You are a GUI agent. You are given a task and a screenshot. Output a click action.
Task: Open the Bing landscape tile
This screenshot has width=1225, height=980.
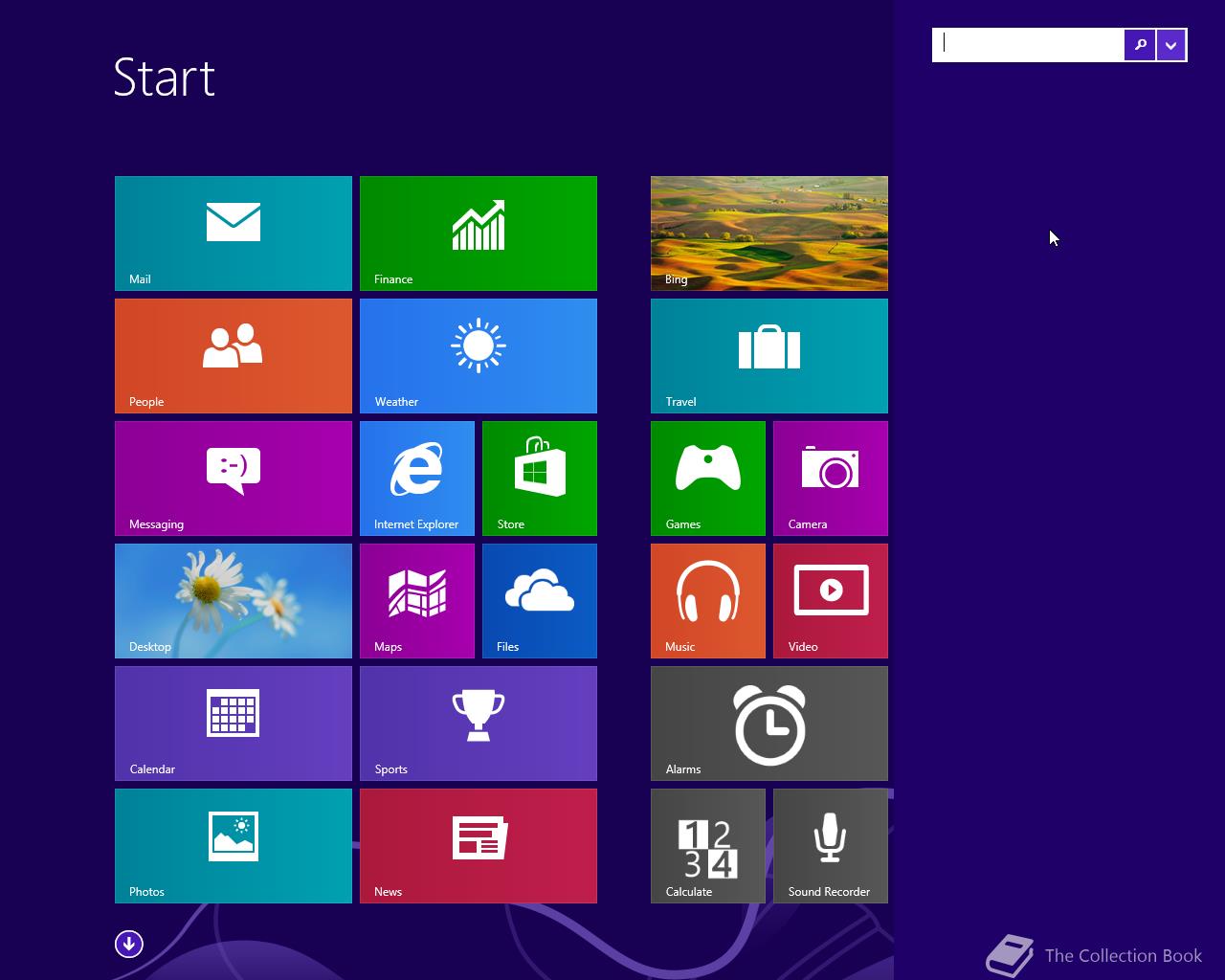(769, 234)
